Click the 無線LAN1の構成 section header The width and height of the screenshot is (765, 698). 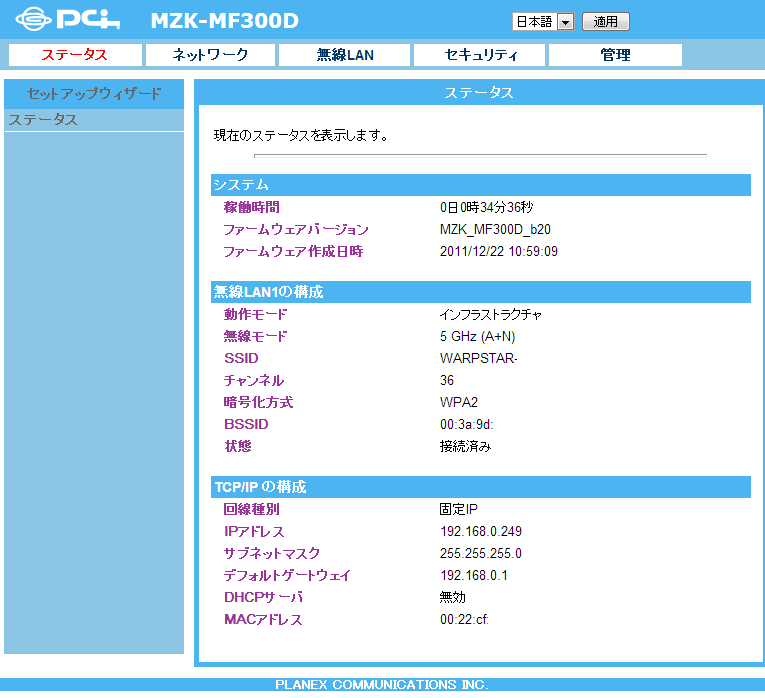481,292
